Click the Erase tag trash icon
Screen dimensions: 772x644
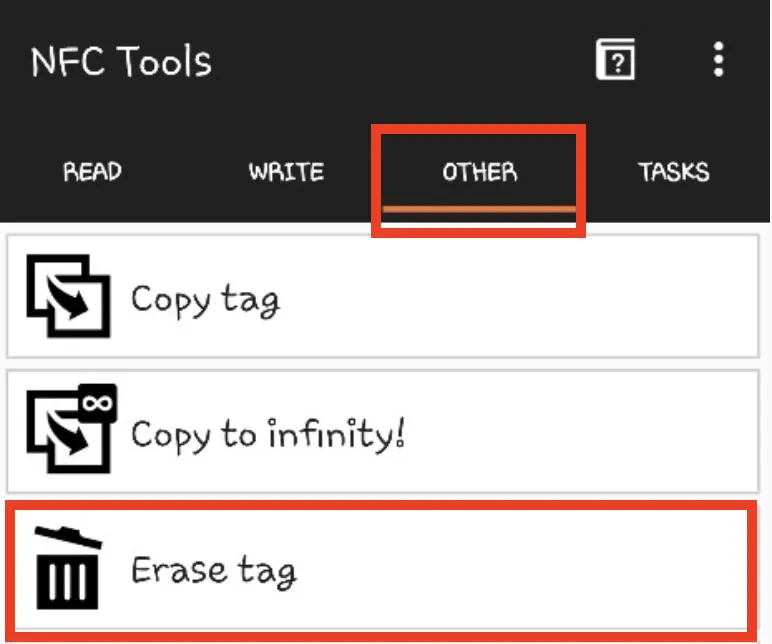click(x=68, y=567)
